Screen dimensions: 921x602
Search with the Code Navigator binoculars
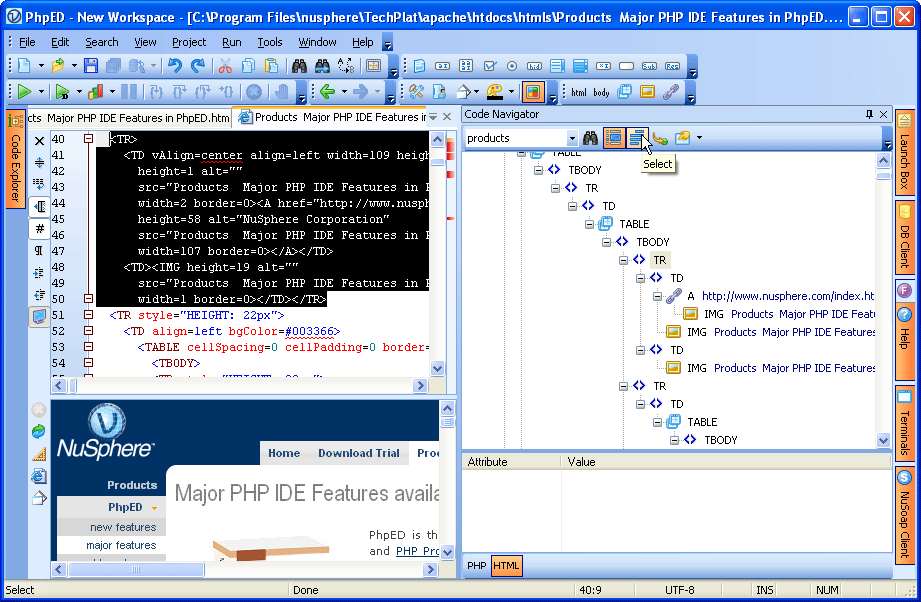click(x=590, y=138)
